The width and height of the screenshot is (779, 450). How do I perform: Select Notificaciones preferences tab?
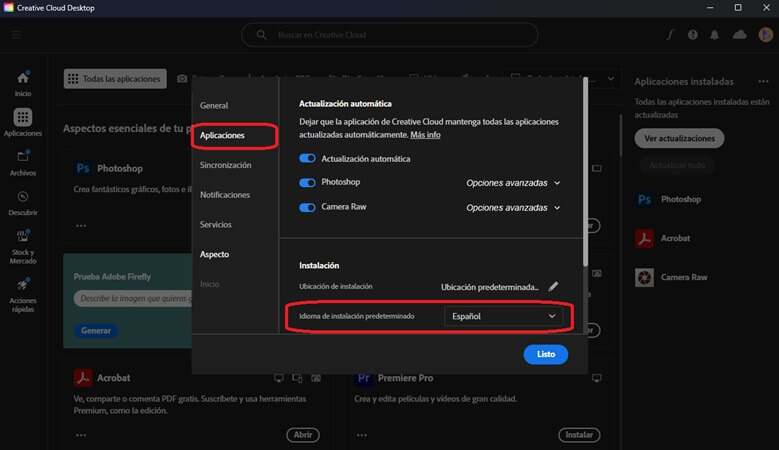tap(225, 195)
